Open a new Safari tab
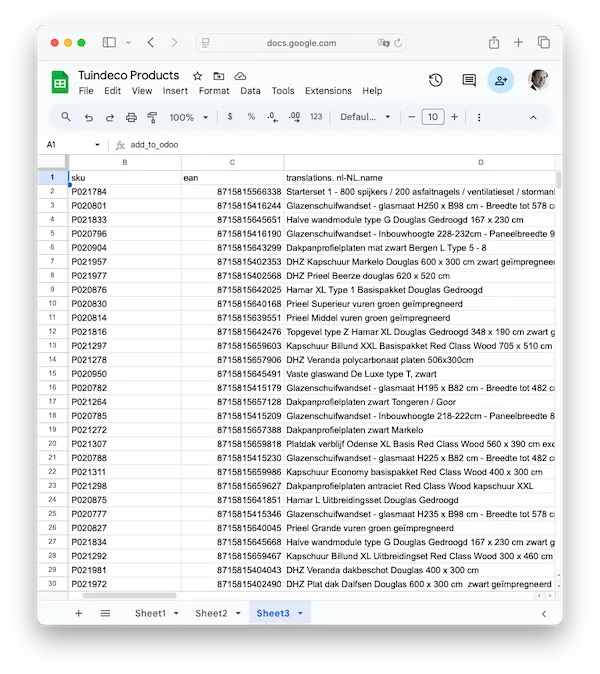This screenshot has width=600, height=674. 518,42
